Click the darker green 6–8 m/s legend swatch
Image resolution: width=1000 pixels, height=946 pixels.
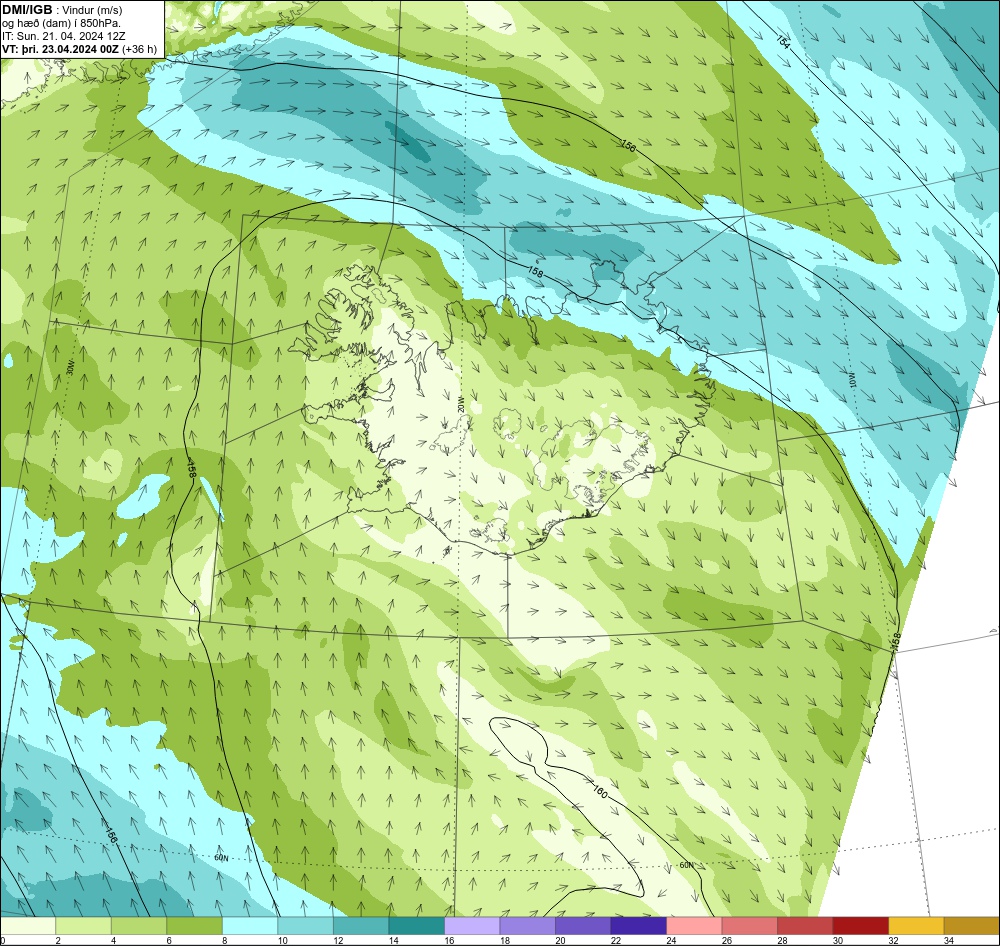195,925
